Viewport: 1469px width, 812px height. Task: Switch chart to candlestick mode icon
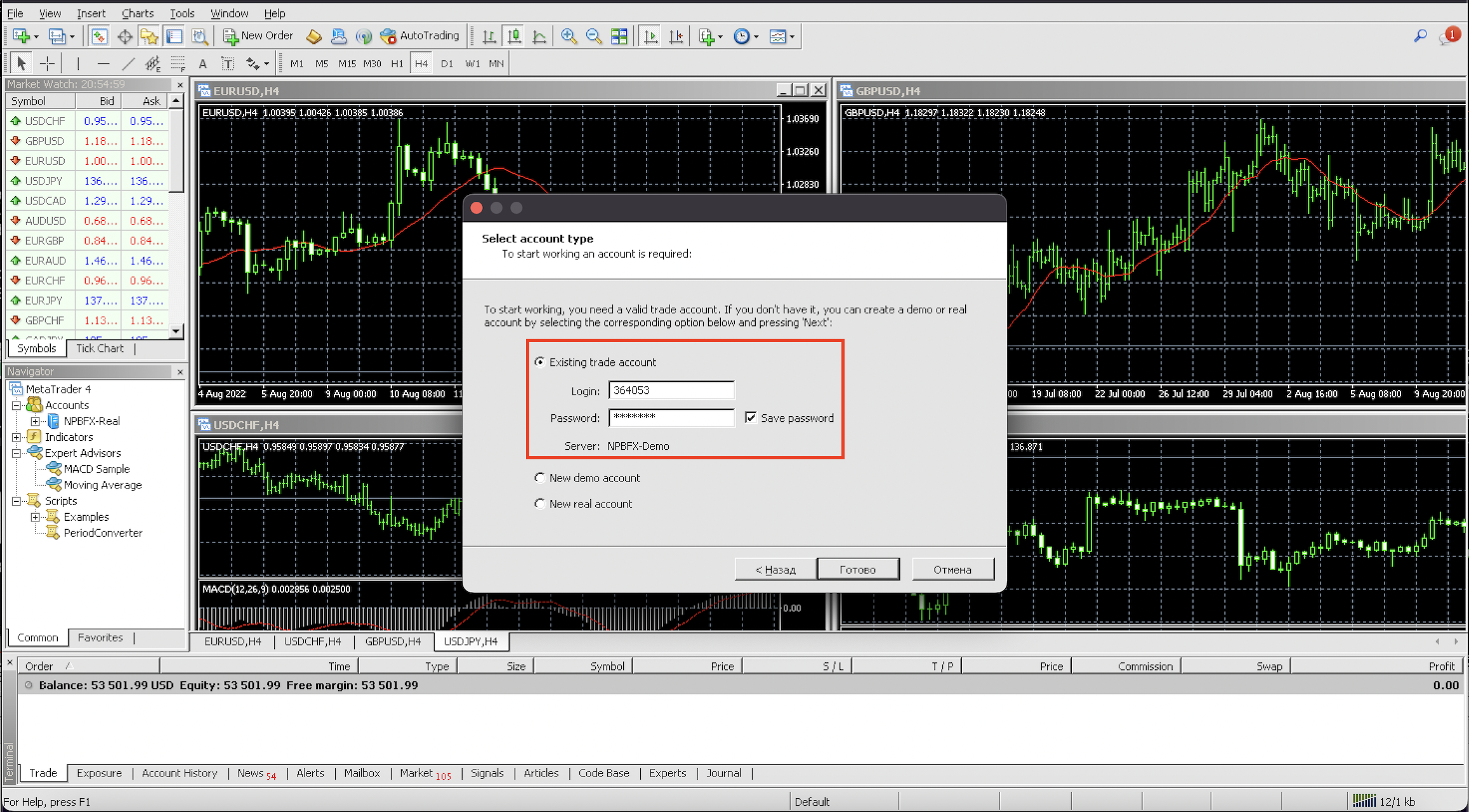(x=514, y=36)
